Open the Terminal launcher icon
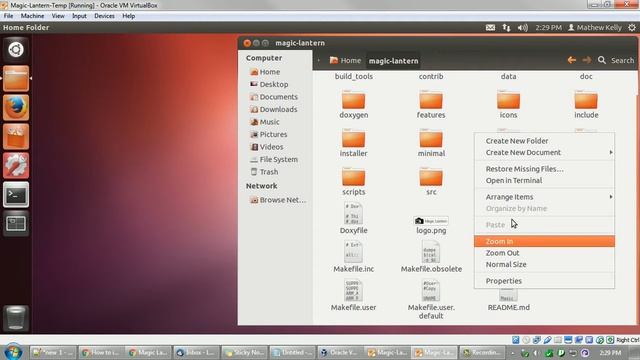640x360 pixels. tap(16, 195)
